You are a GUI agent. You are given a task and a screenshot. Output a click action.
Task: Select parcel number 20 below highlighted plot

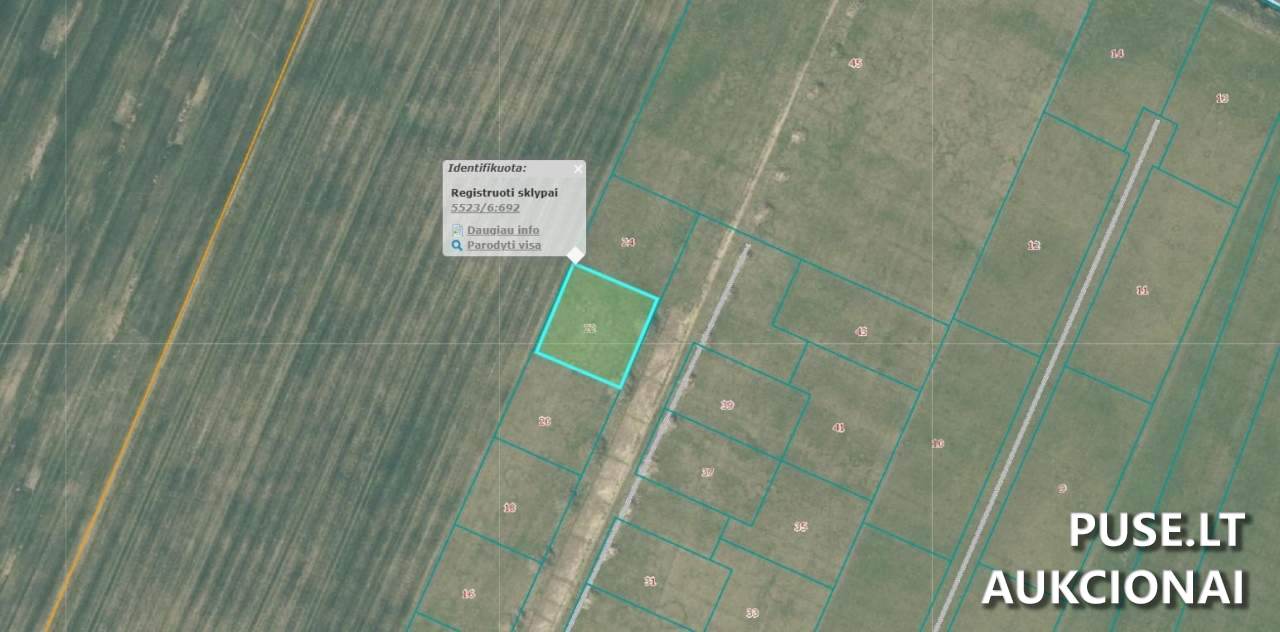(x=545, y=421)
